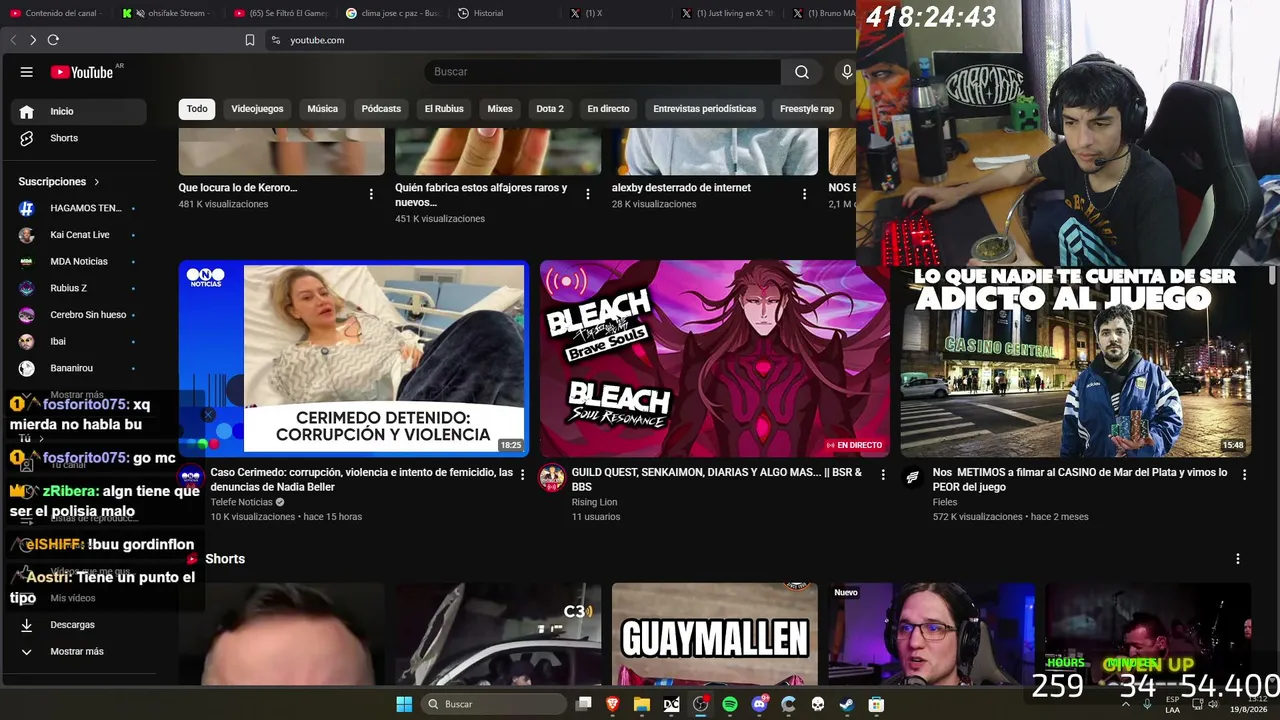Go forward with the browser forward arrow
Screen dimensions: 1280x720
[x=33, y=40]
